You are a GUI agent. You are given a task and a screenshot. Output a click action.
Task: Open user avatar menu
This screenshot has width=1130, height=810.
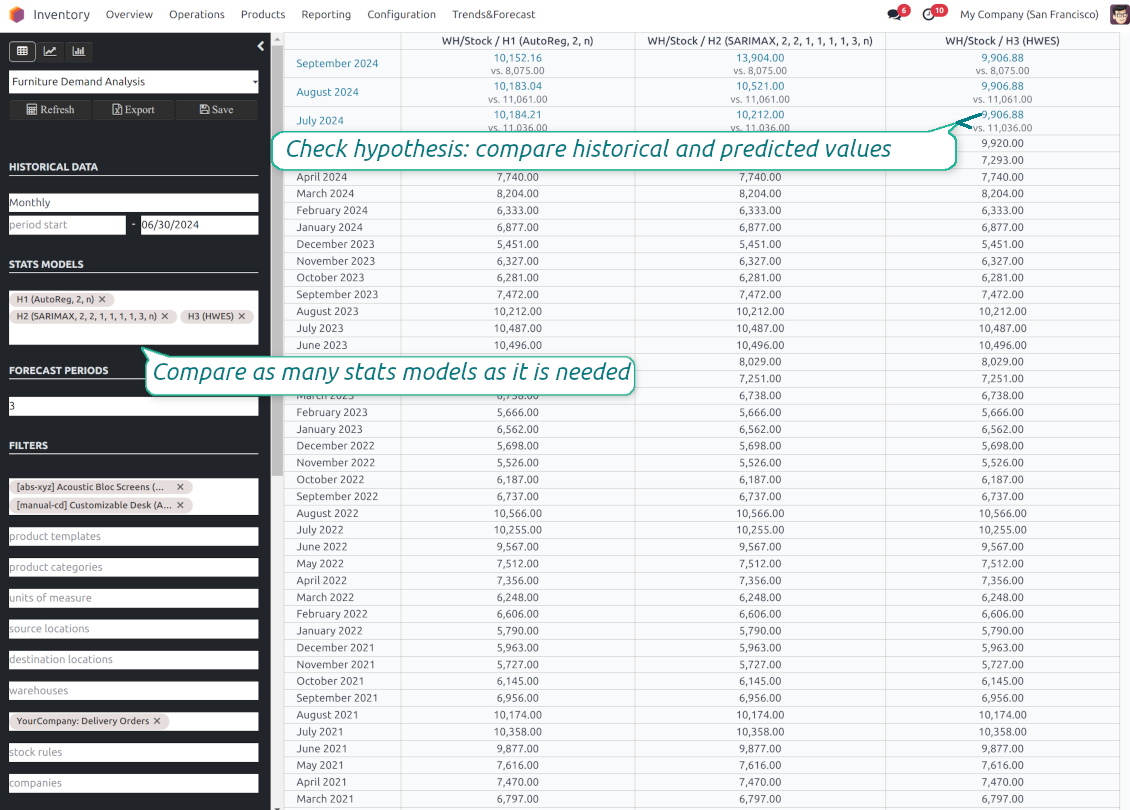[1119, 14]
